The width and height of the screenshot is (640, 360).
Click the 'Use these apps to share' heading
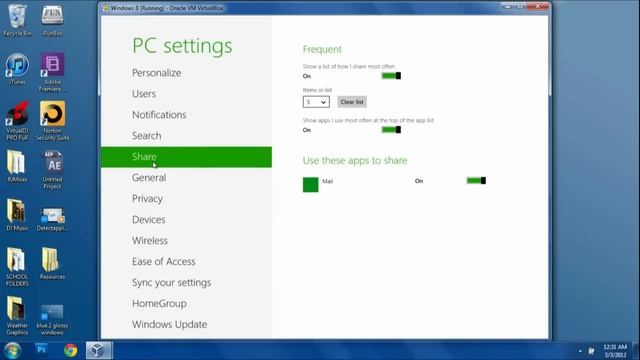[355, 160]
